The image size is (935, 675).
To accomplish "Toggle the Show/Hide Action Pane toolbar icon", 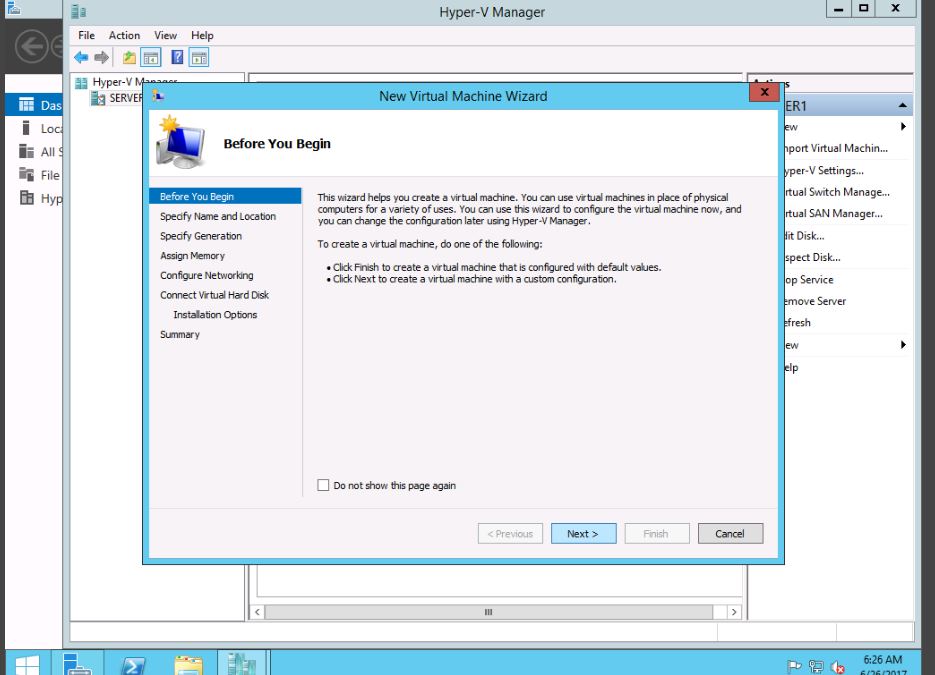I will (199, 58).
